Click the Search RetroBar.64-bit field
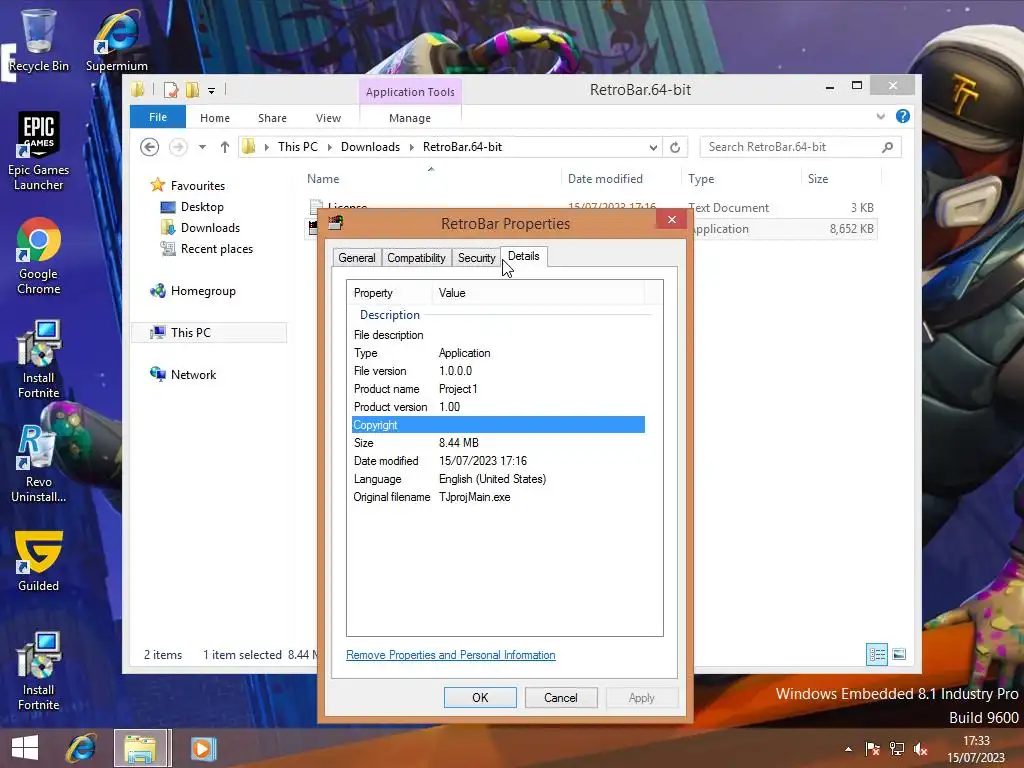 pos(800,147)
